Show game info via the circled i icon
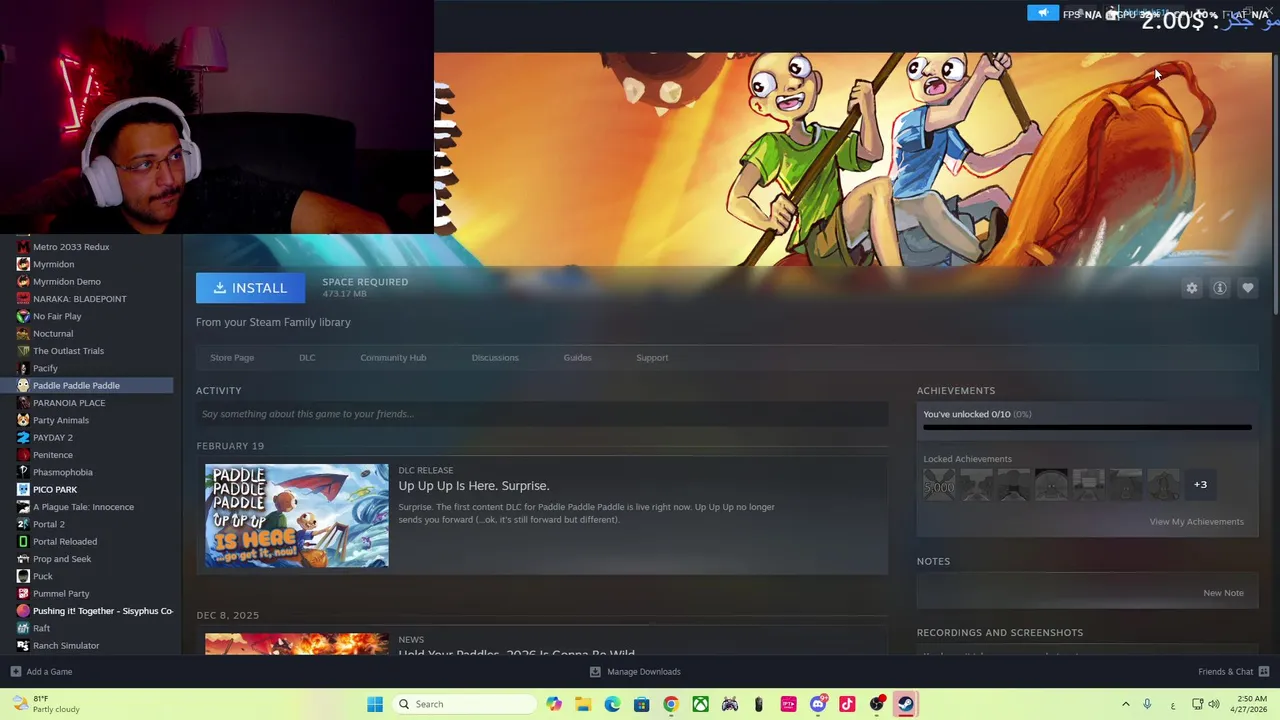 pyautogui.click(x=1220, y=288)
